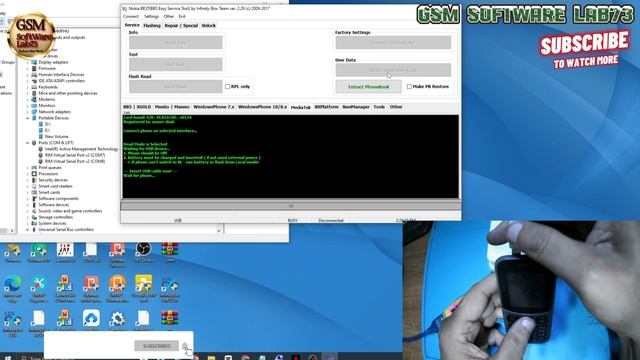The image size is (640, 360).
Task: Select the MediaTek platform tab
Action: [x=300, y=107]
